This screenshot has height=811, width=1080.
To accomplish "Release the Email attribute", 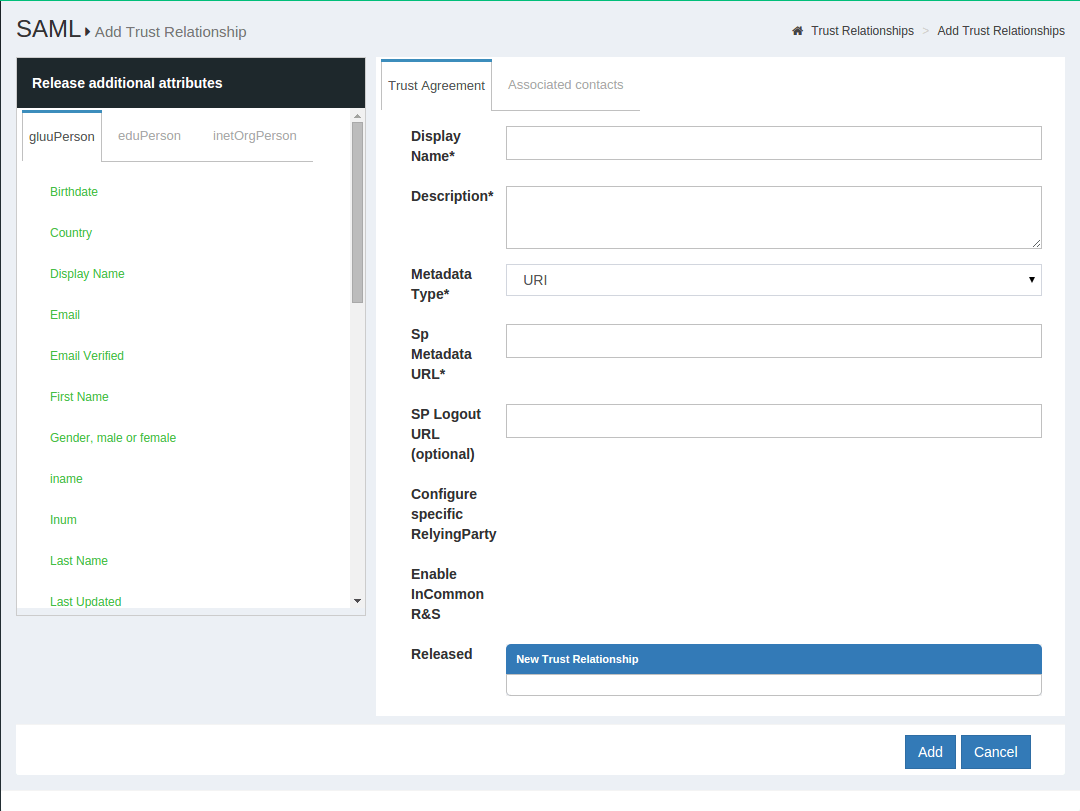I will pos(64,314).
